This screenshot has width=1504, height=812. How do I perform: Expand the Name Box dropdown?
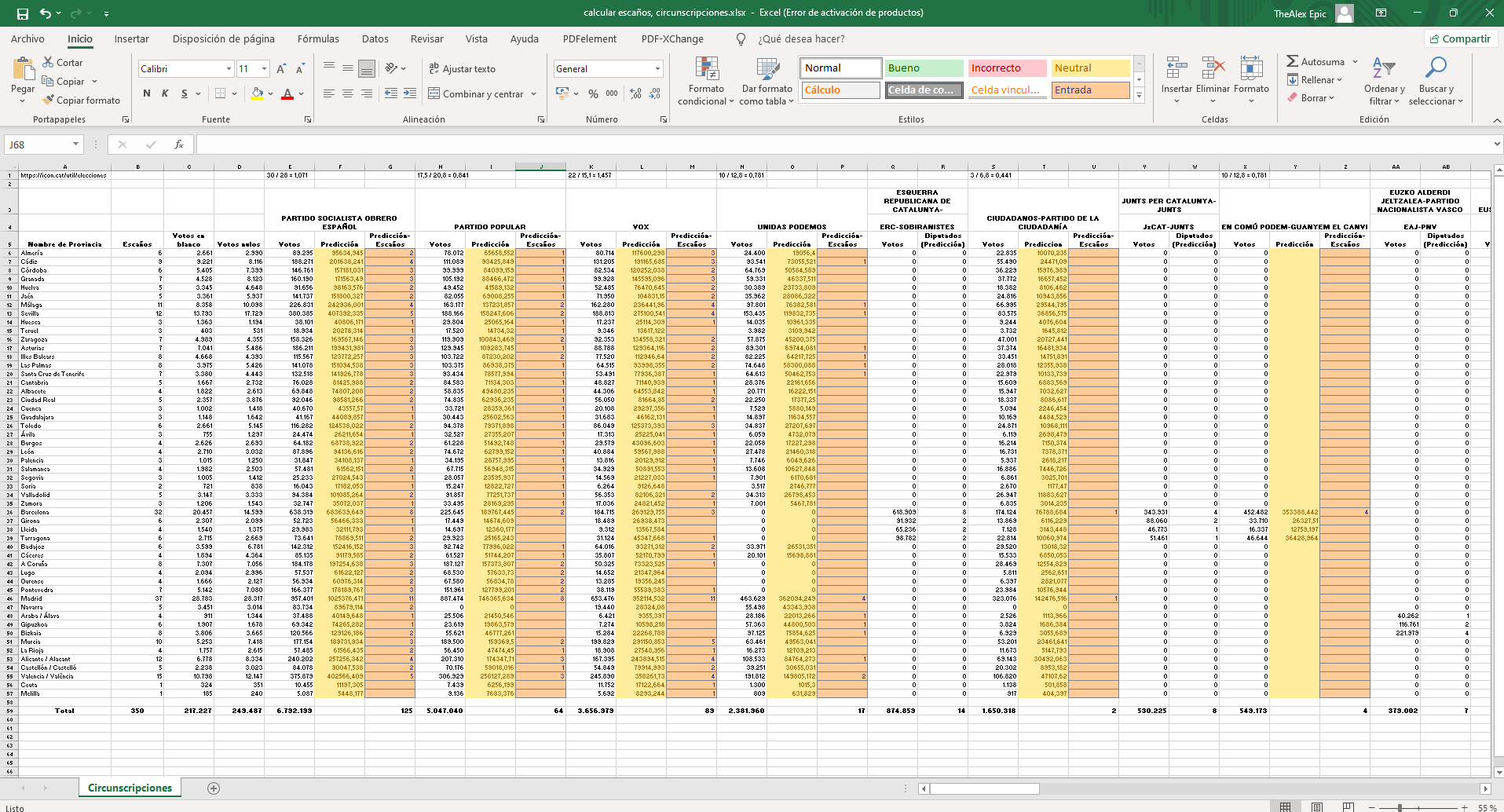[x=75, y=144]
